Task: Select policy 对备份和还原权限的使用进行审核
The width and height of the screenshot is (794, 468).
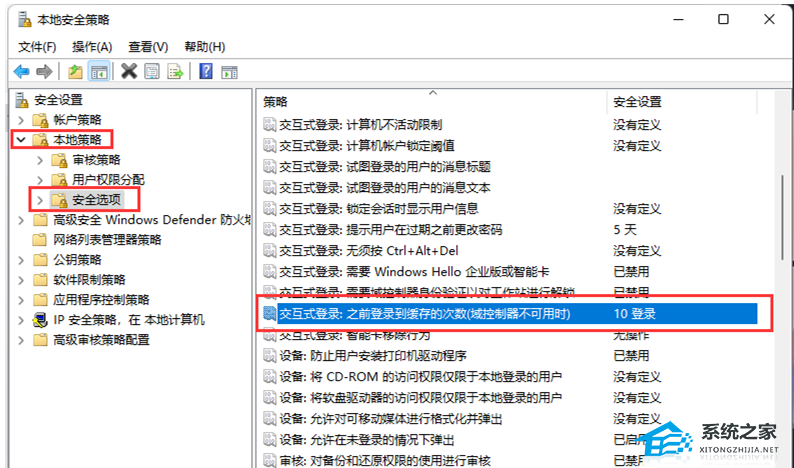Action: pos(385,460)
